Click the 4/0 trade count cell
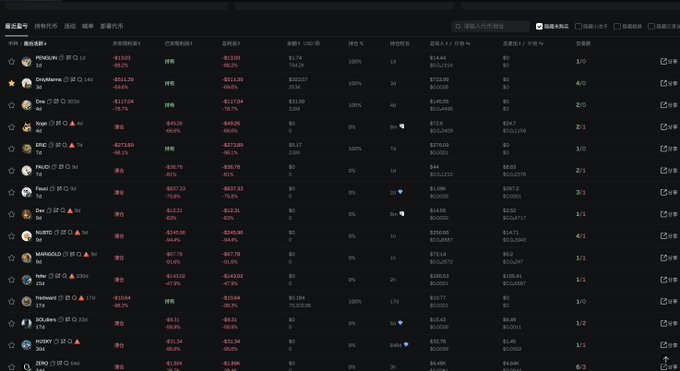 tap(581, 83)
